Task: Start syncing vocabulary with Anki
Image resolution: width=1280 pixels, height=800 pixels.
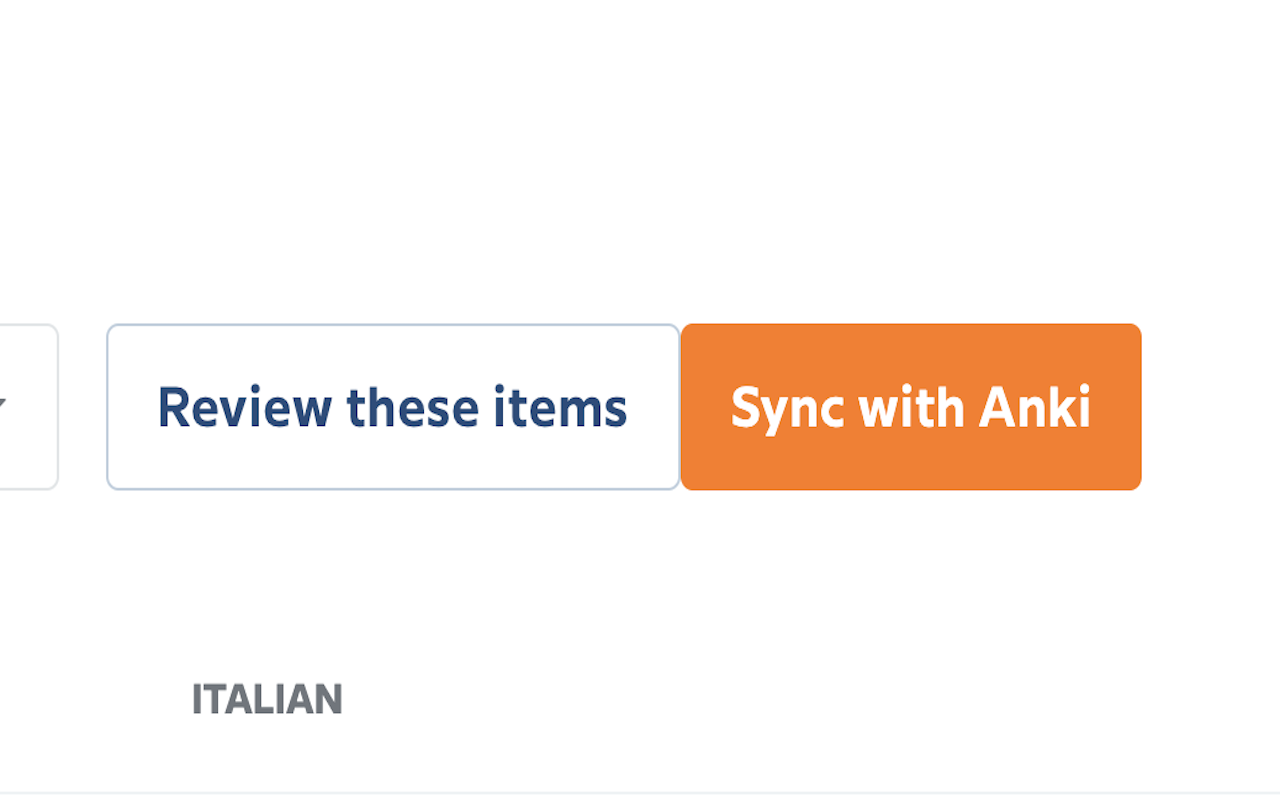Action: pyautogui.click(x=910, y=407)
